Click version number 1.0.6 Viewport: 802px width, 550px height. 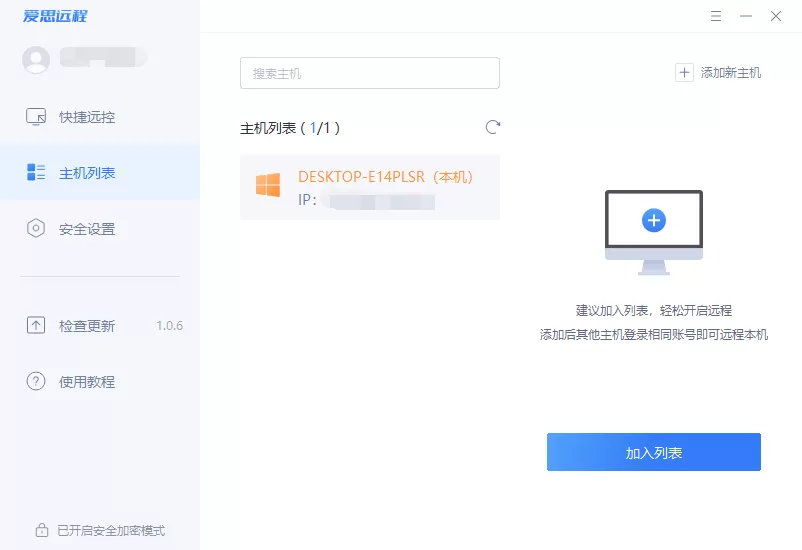pos(169,325)
